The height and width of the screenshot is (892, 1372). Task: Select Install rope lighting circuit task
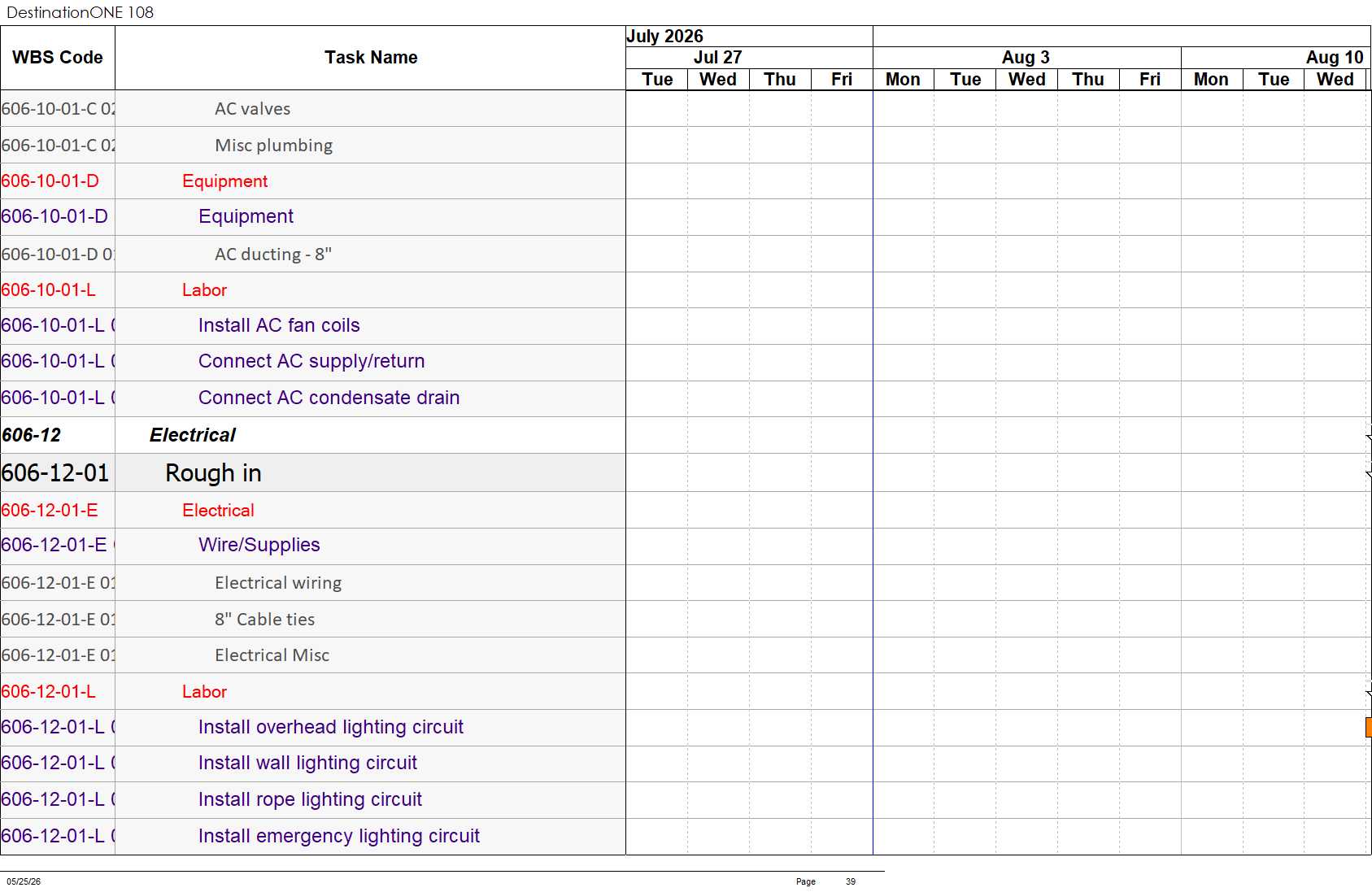(x=310, y=799)
